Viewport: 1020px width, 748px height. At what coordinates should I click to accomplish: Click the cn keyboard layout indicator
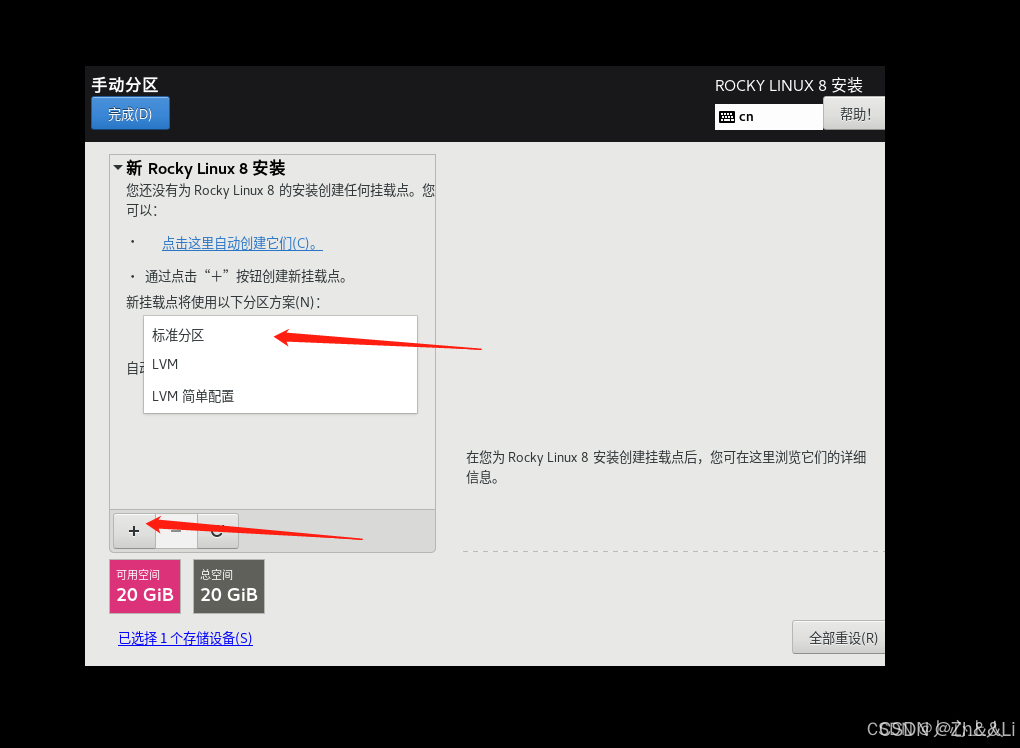(x=768, y=117)
